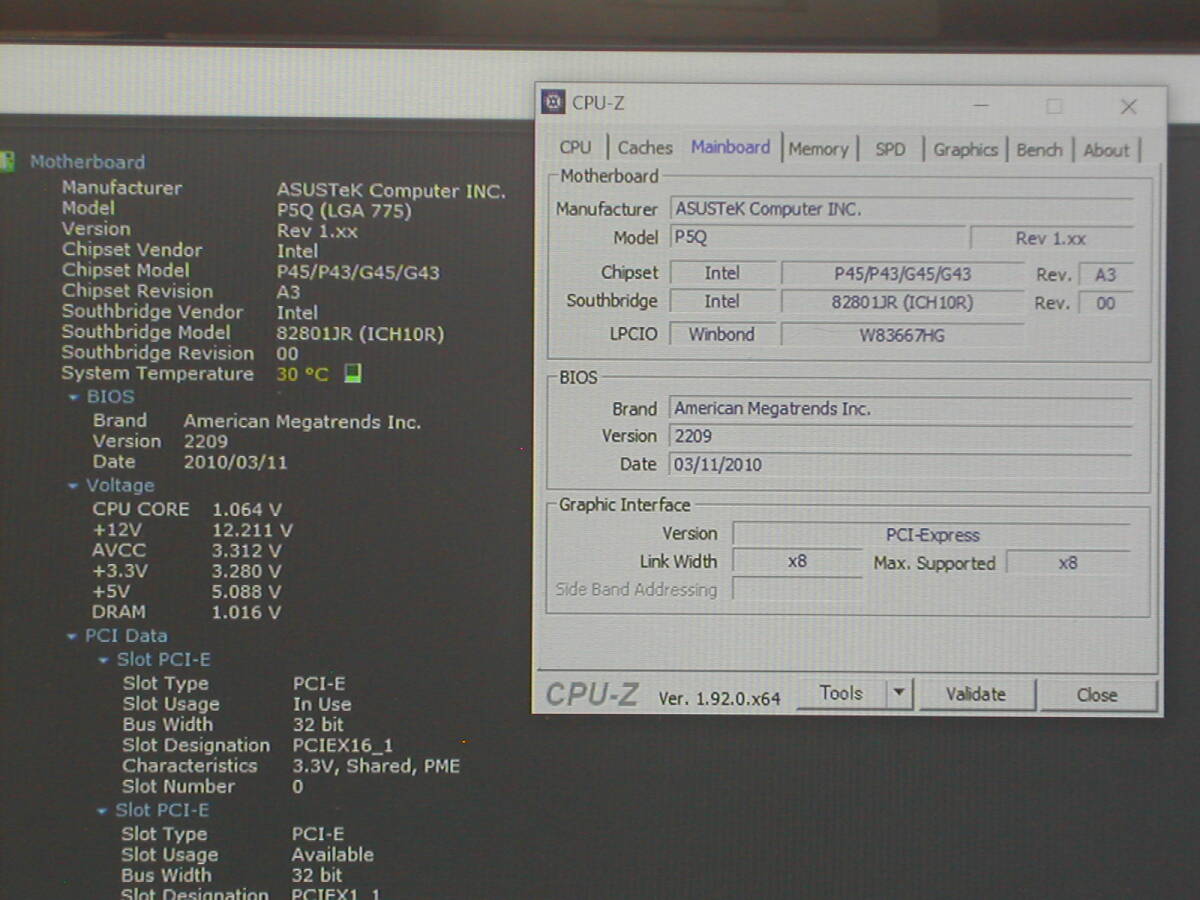This screenshot has width=1200, height=900.
Task: Open the Graphics tab
Action: point(965,150)
